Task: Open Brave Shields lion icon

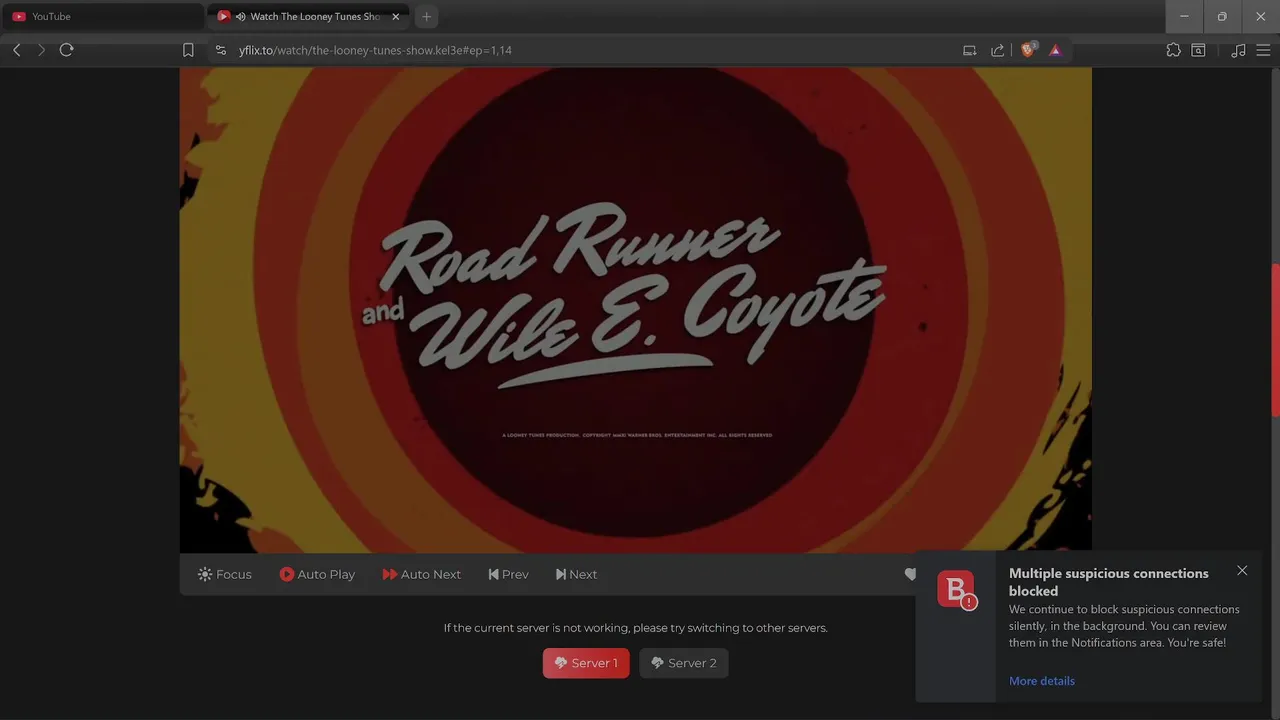Action: 1028,49
